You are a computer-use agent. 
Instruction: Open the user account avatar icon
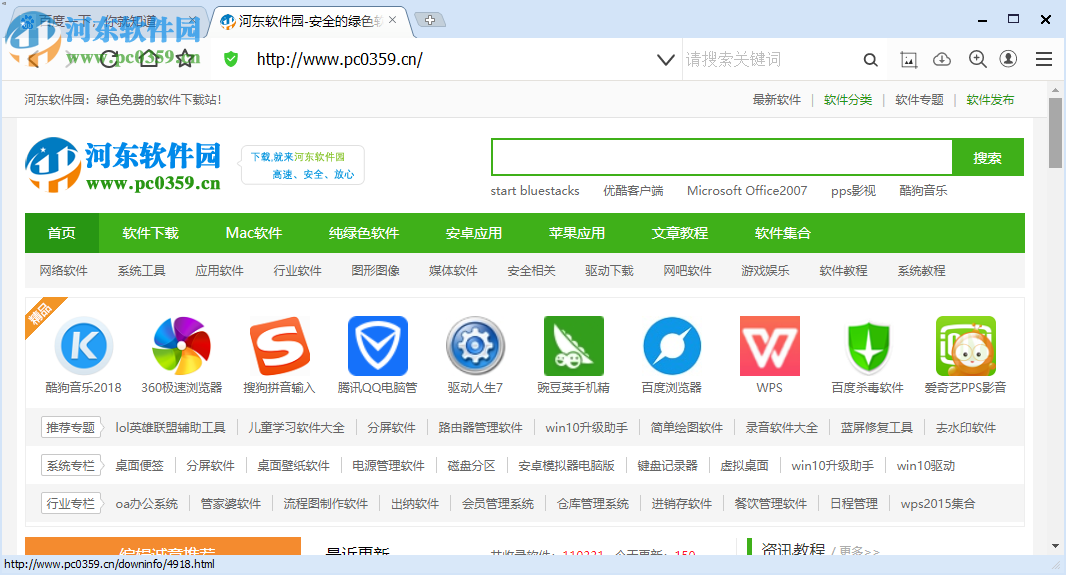[1008, 59]
